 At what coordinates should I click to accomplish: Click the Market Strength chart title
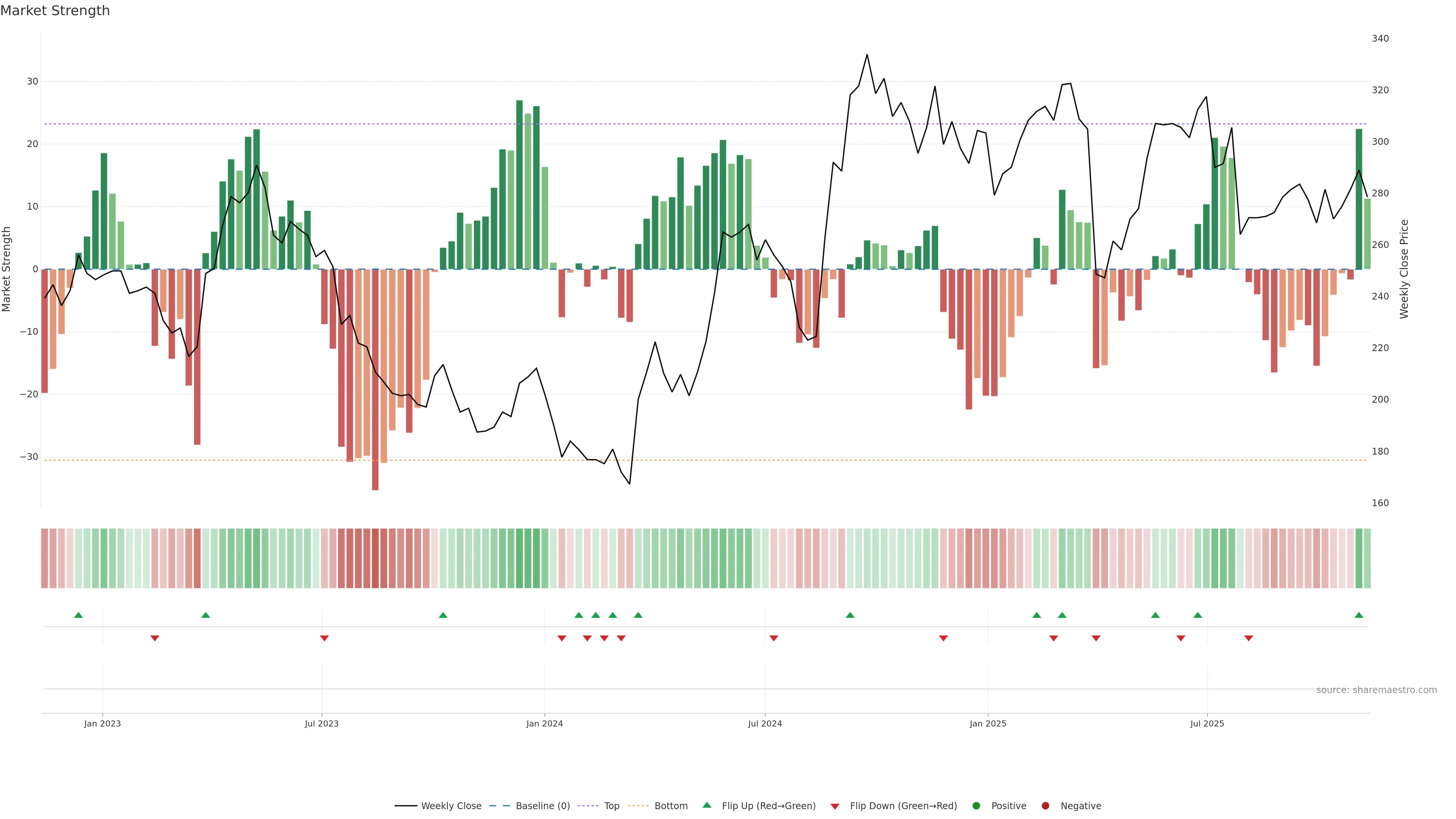pyautogui.click(x=55, y=11)
